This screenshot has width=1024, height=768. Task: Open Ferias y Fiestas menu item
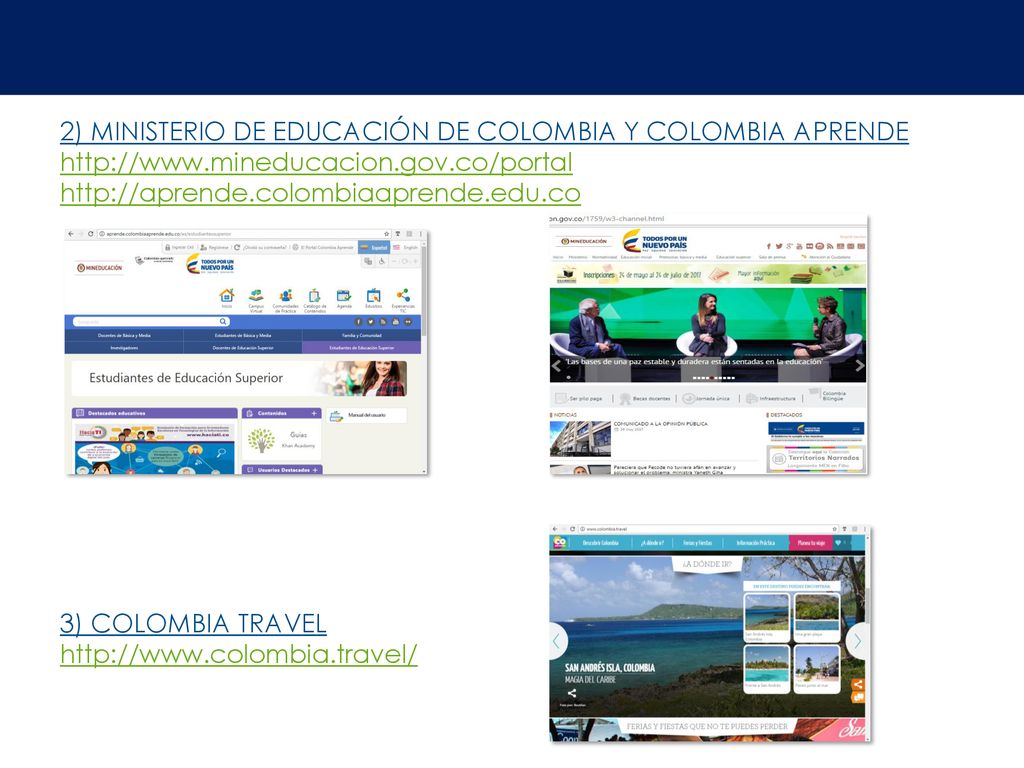[x=697, y=543]
